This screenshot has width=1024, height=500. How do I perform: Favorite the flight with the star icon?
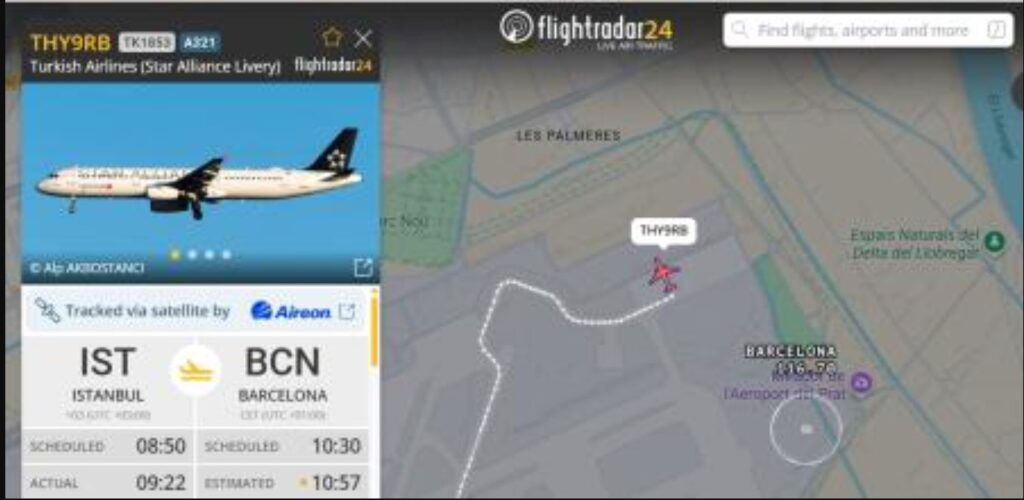pyautogui.click(x=332, y=39)
